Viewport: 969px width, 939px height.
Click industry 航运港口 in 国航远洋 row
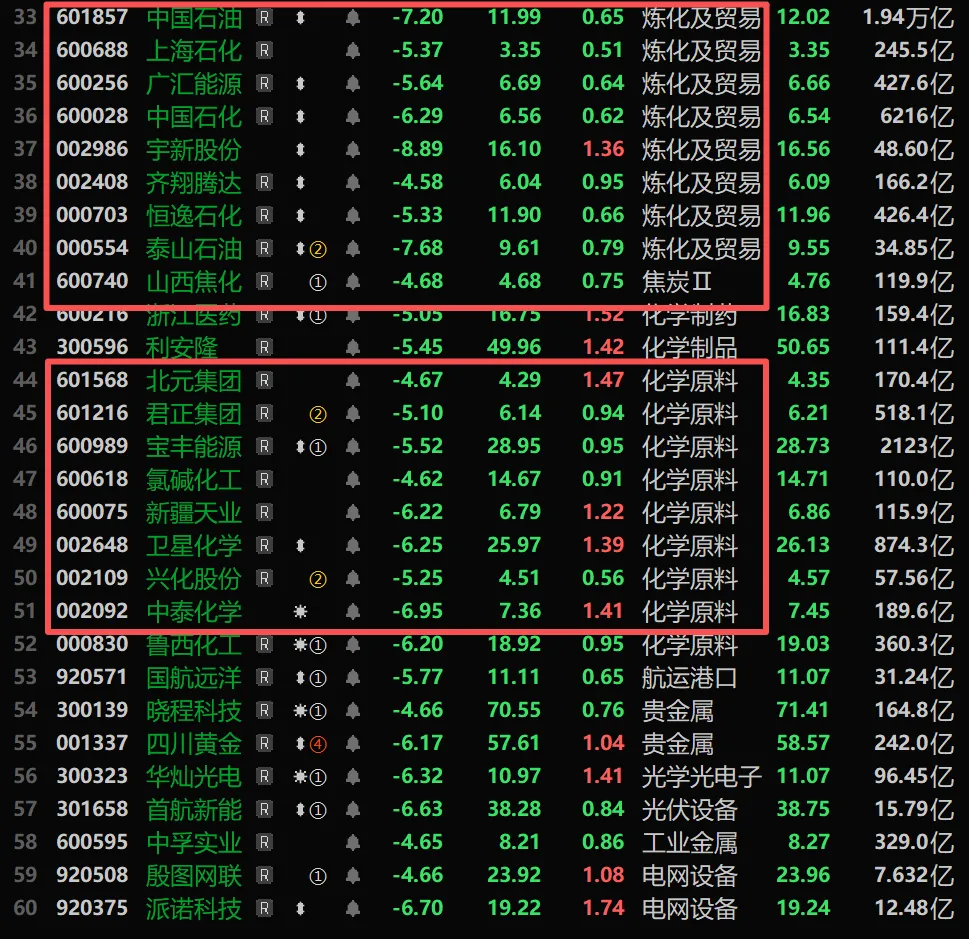690,678
